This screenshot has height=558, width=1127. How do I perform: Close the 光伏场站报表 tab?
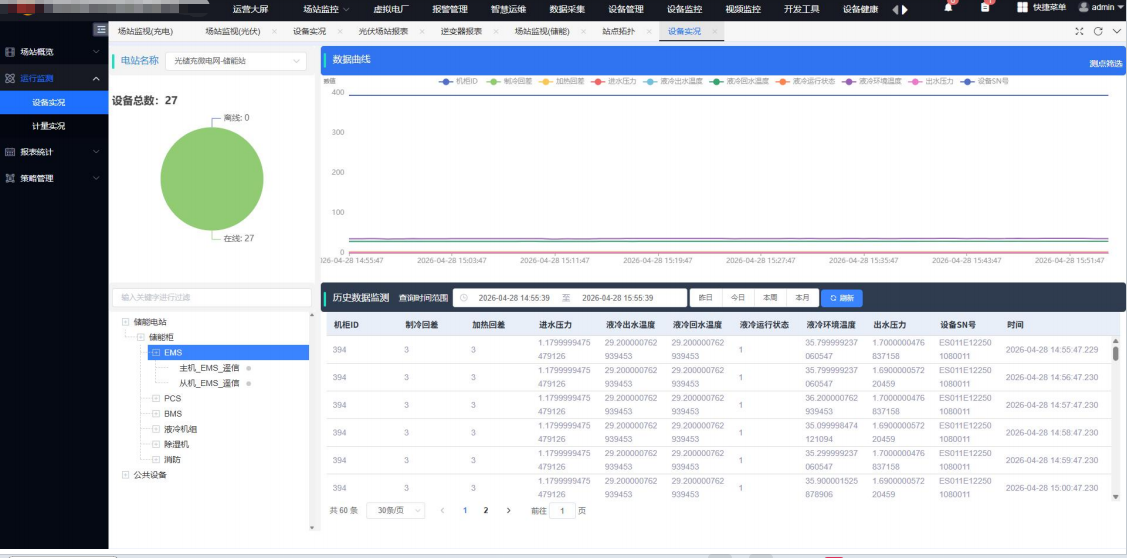pyautogui.click(x=422, y=32)
